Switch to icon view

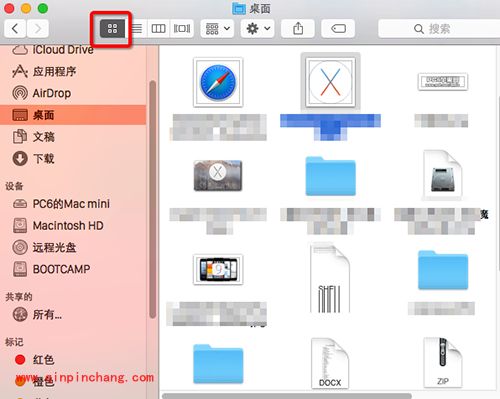pos(113,29)
